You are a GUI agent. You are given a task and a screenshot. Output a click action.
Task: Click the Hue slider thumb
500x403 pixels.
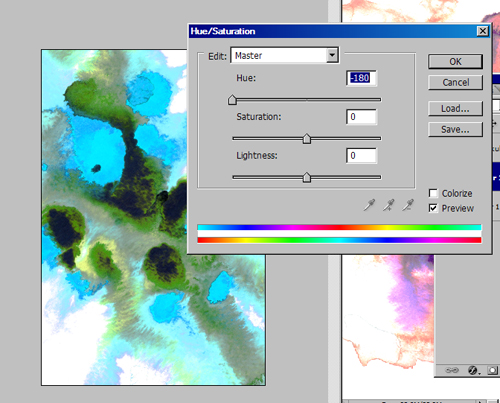(232, 100)
